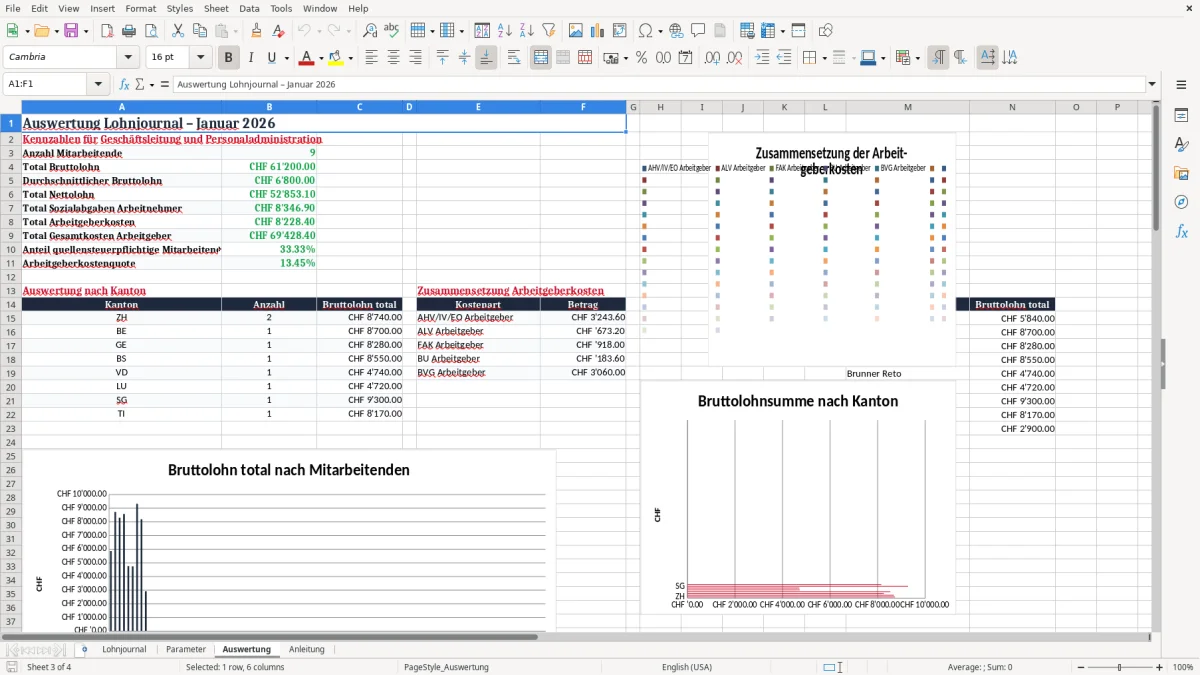This screenshot has width=1200, height=675.
Task: Click the Spelling check icon
Action: point(391,31)
